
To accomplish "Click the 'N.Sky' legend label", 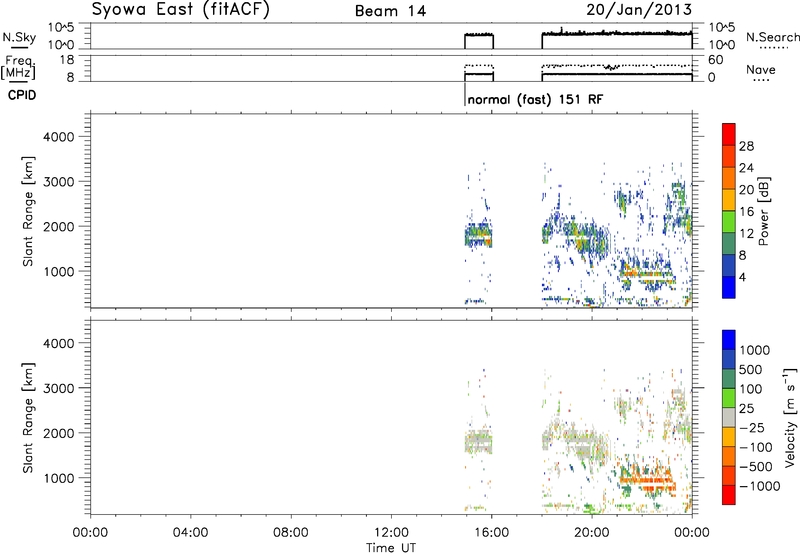I will pos(19,37).
